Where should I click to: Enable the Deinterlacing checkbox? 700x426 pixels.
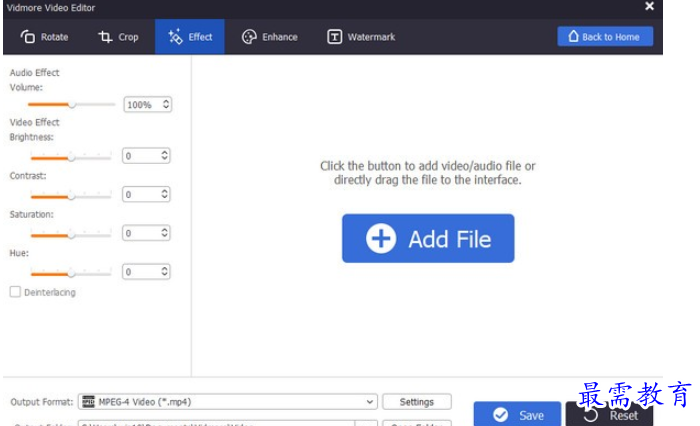pyautogui.click(x=15, y=292)
